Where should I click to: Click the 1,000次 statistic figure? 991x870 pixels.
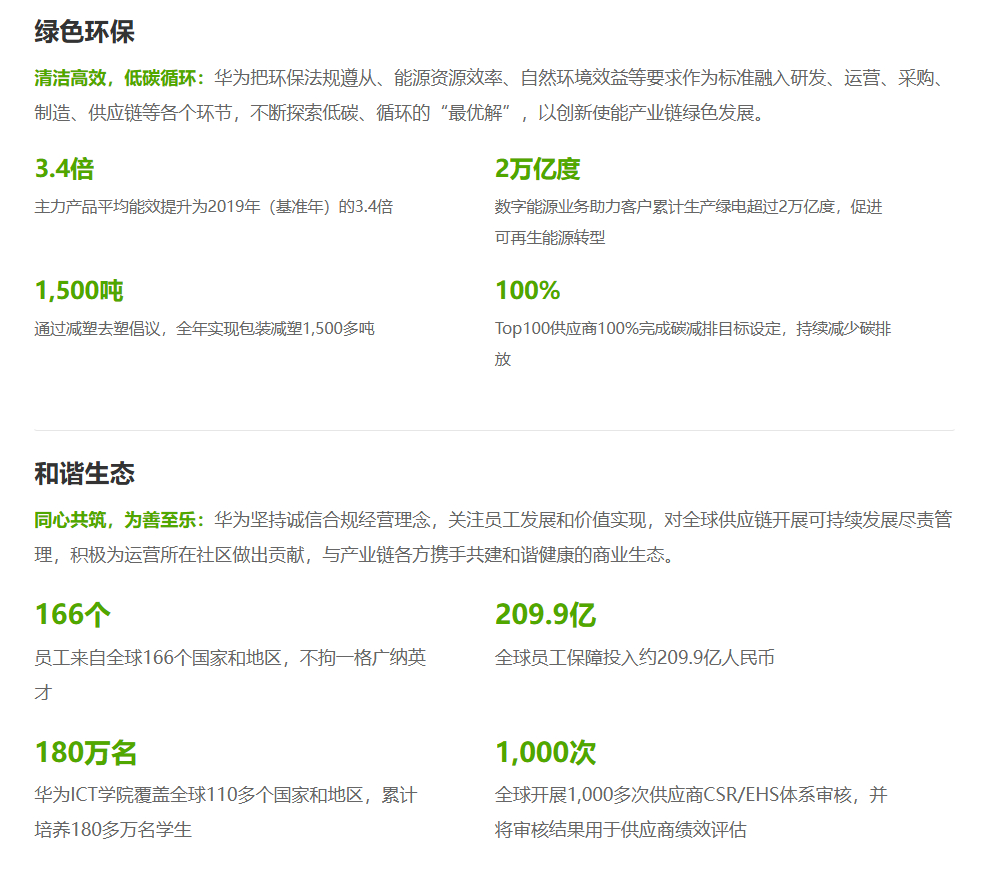point(545,752)
